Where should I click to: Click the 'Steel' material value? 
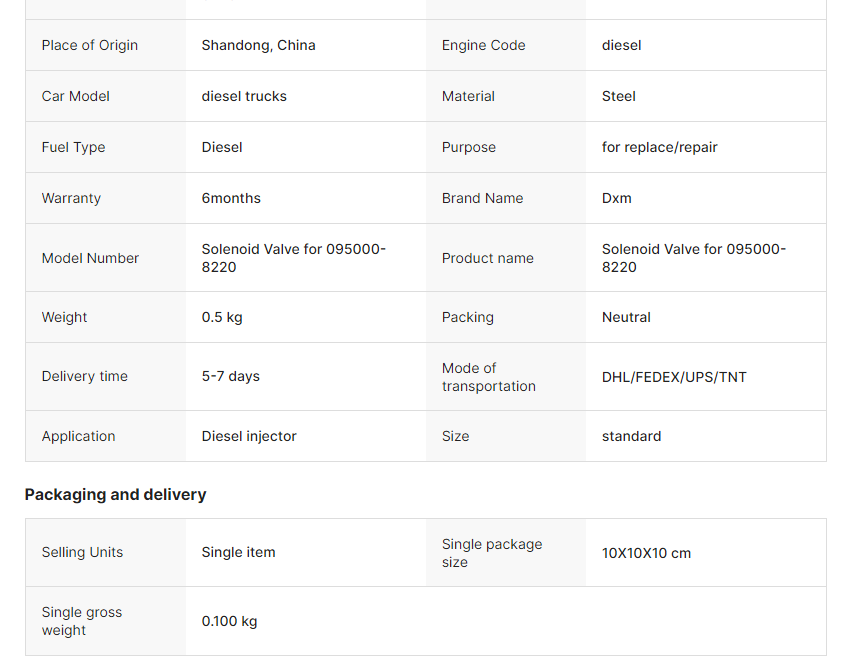[x=619, y=96]
